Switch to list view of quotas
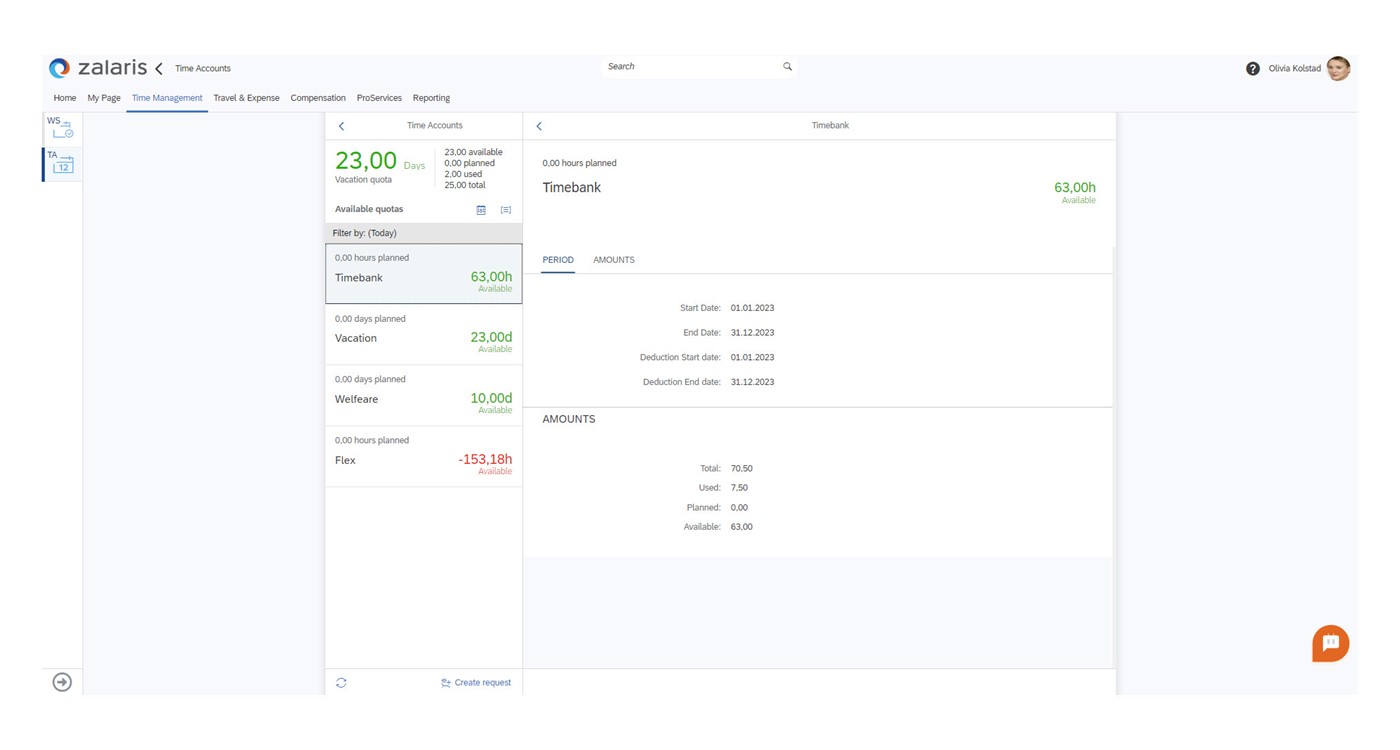This screenshot has width=1400, height=750. pyautogui.click(x=506, y=210)
